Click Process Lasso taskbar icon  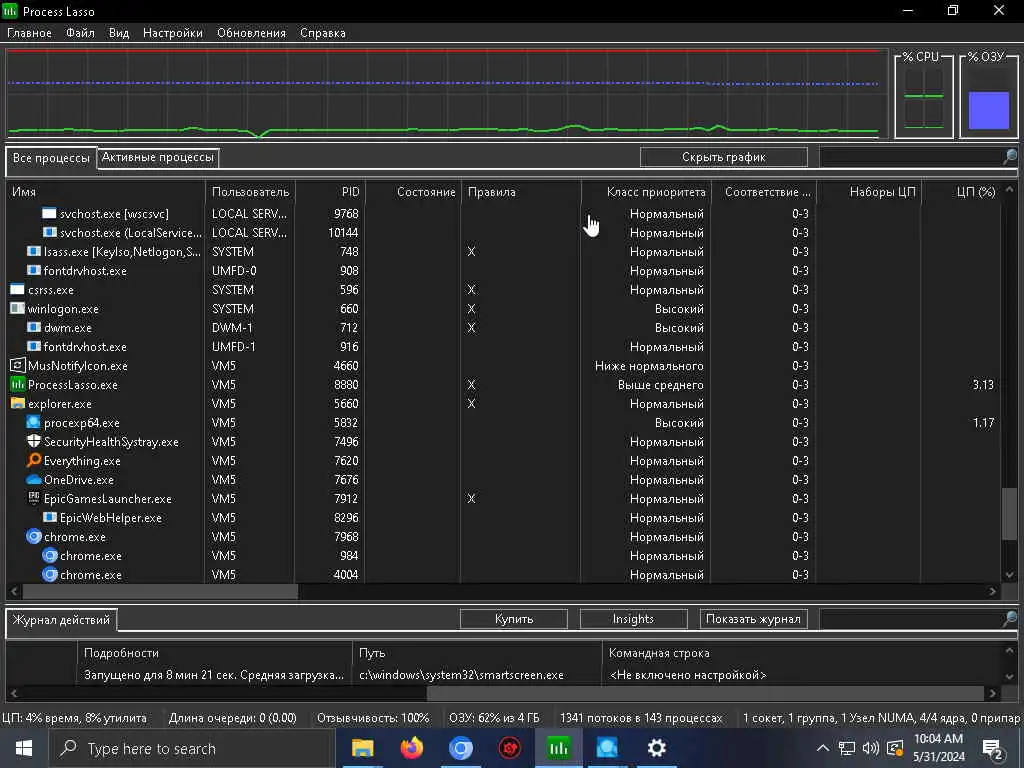558,748
